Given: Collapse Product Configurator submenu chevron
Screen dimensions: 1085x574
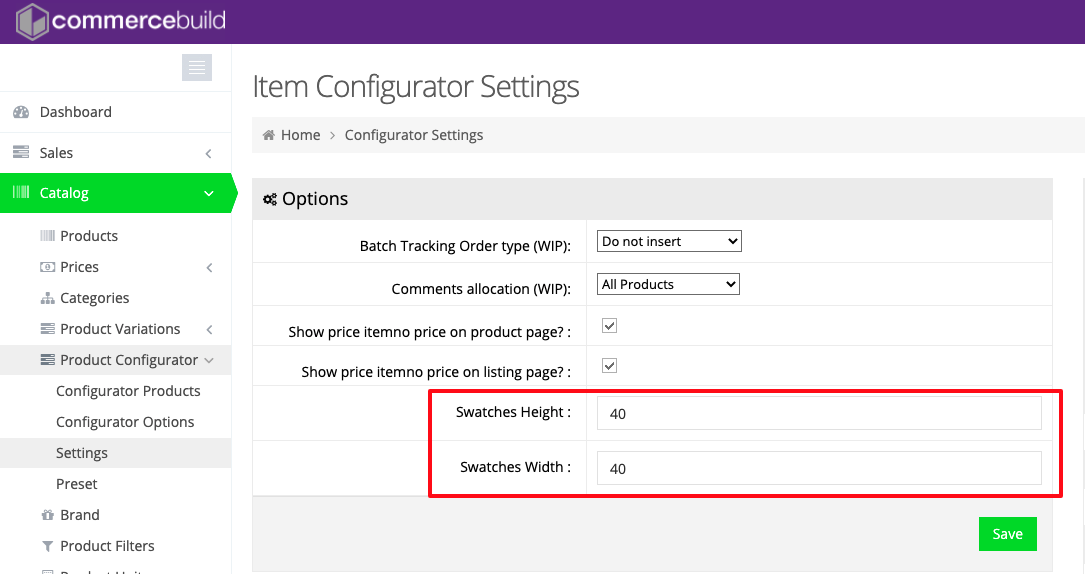Looking at the screenshot, I should coord(209,360).
